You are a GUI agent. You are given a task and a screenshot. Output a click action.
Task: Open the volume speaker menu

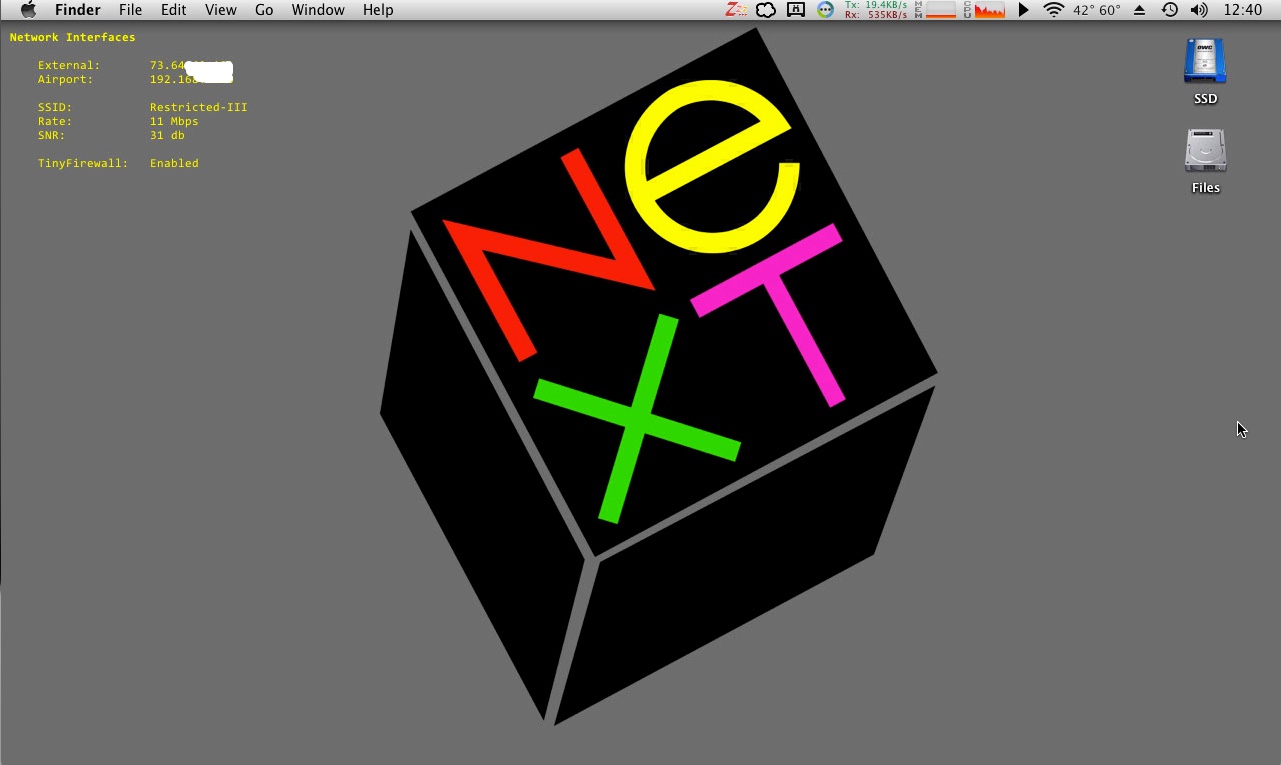pos(1199,10)
